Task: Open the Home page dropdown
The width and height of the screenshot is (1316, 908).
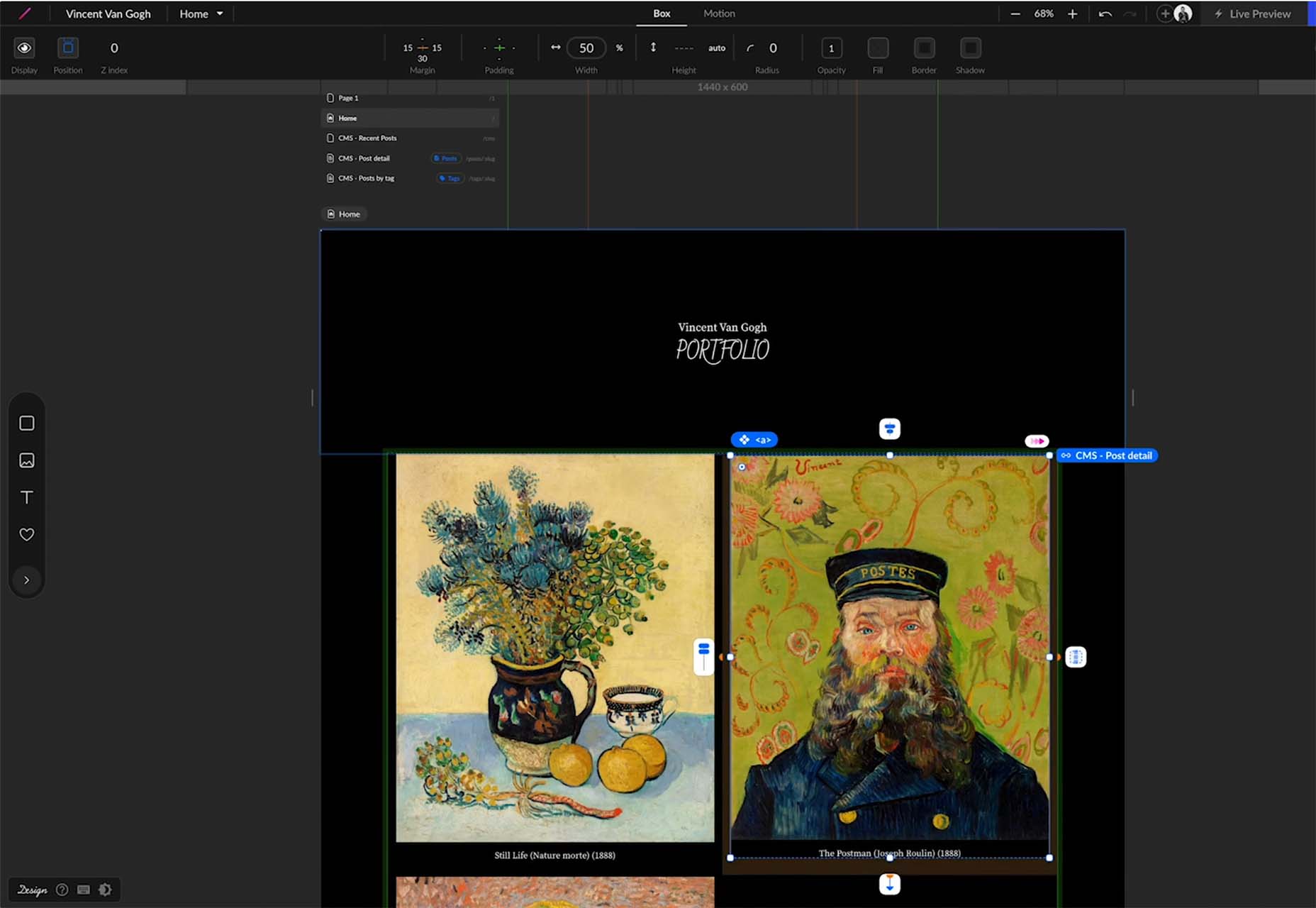Action: click(201, 13)
